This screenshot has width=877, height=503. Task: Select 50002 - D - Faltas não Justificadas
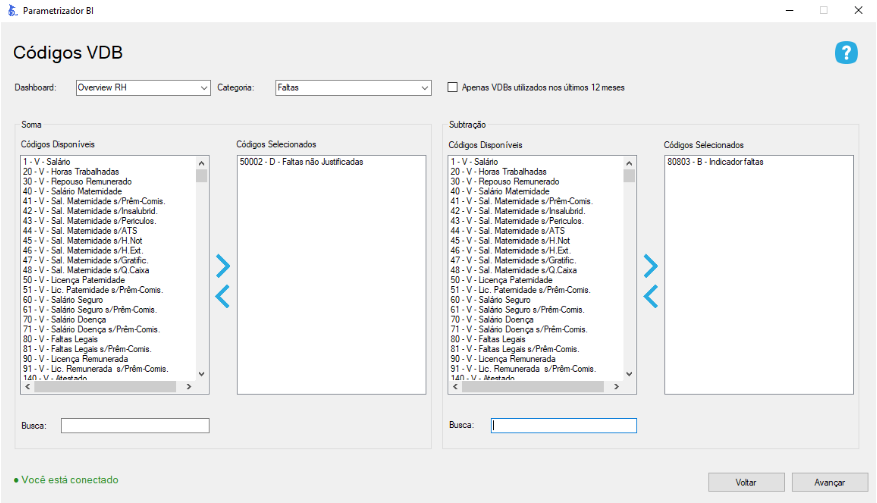click(x=301, y=162)
